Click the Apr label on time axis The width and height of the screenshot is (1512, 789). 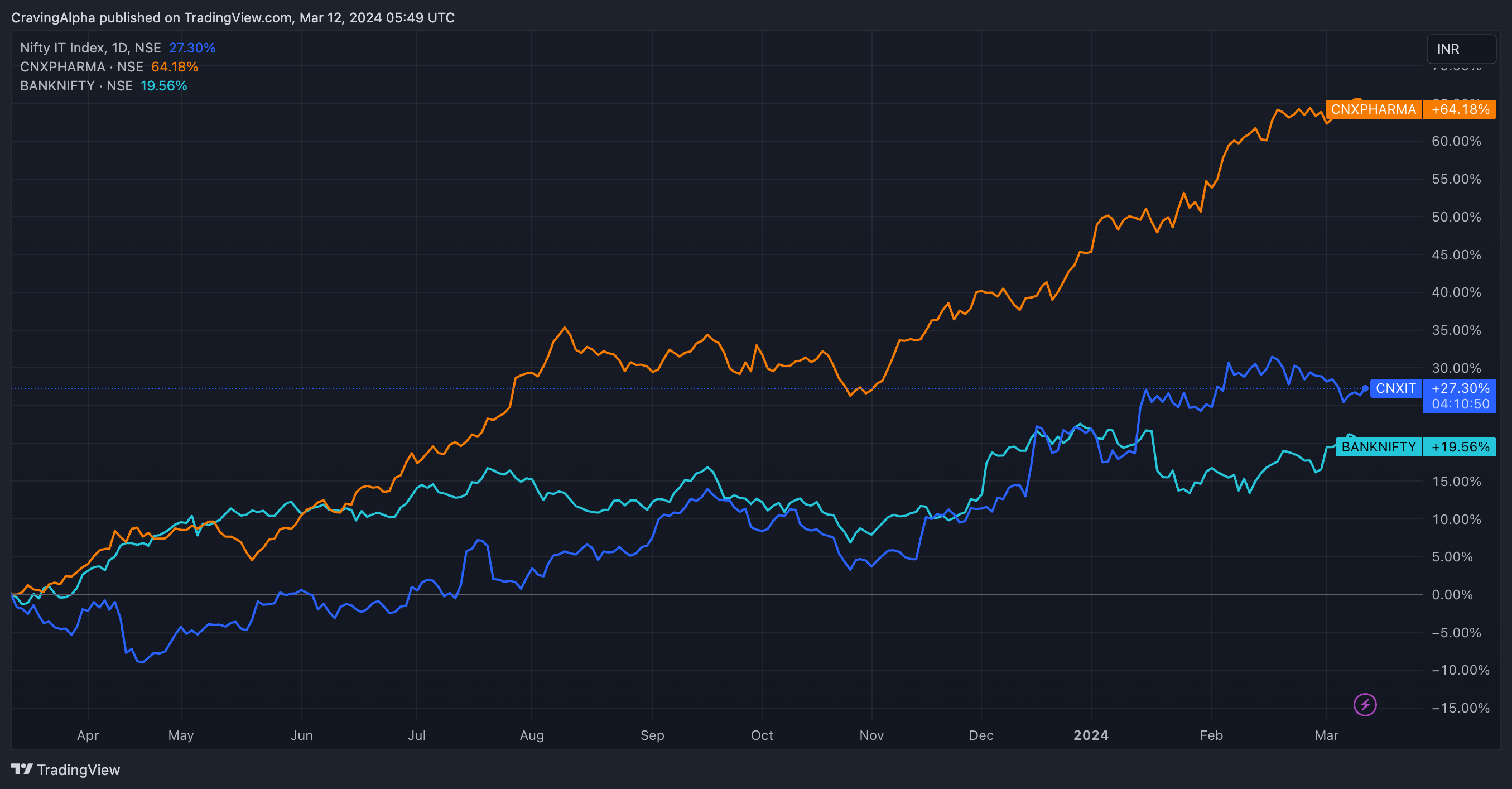[x=88, y=735]
